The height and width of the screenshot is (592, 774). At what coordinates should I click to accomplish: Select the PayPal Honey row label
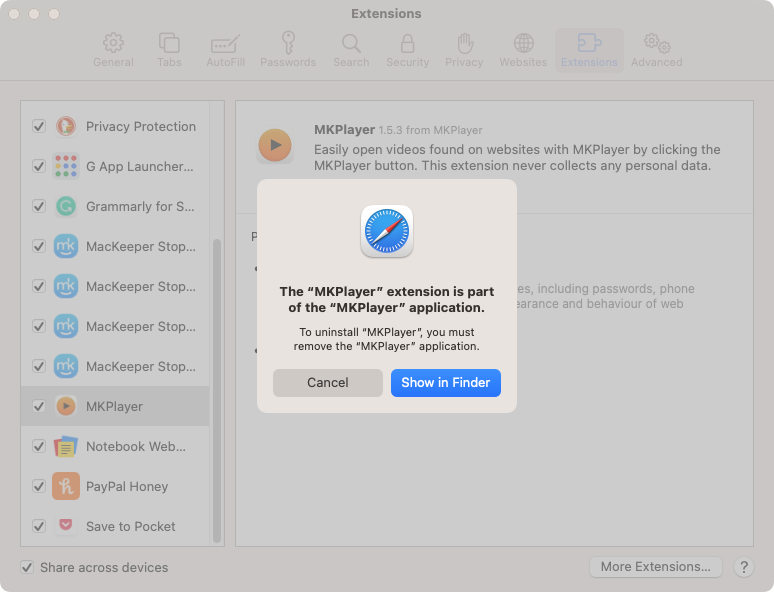coord(127,486)
